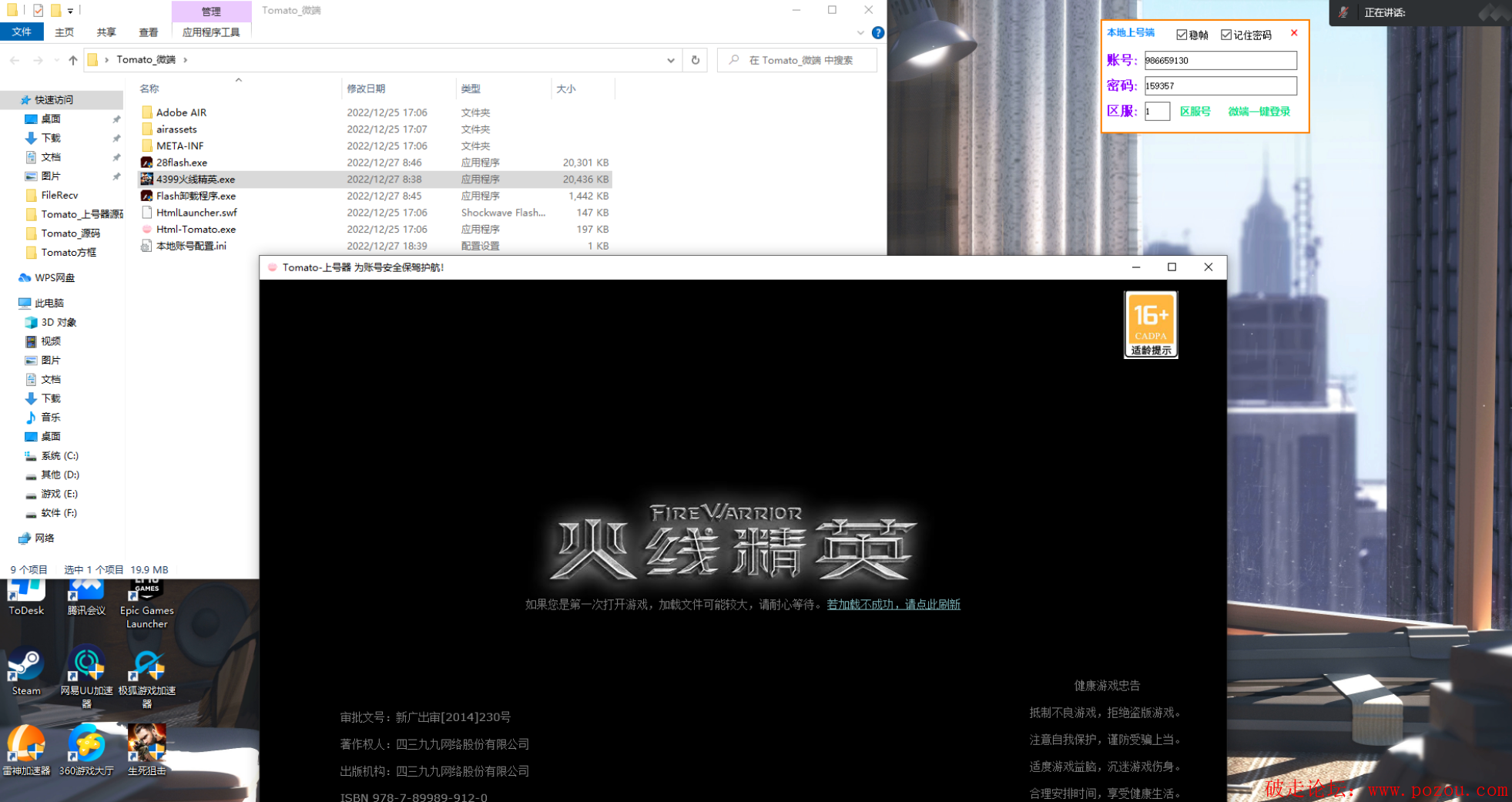Click the ToDesk desktop shortcut
Screen dimensions: 1512x802
point(26,598)
